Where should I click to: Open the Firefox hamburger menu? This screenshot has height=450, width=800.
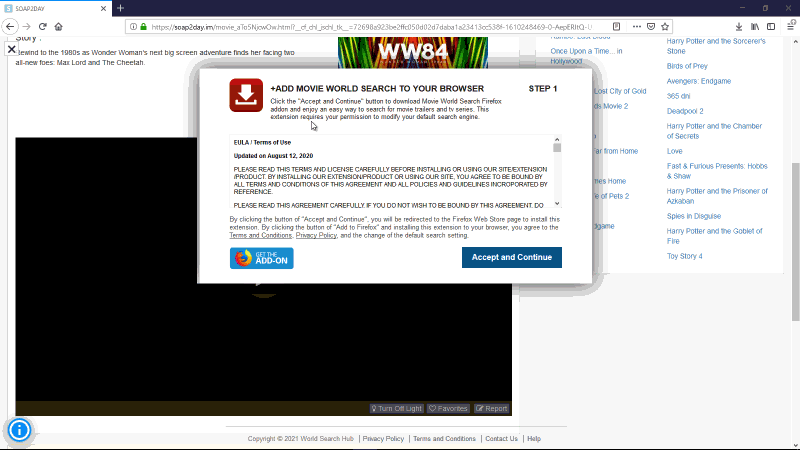[791, 27]
